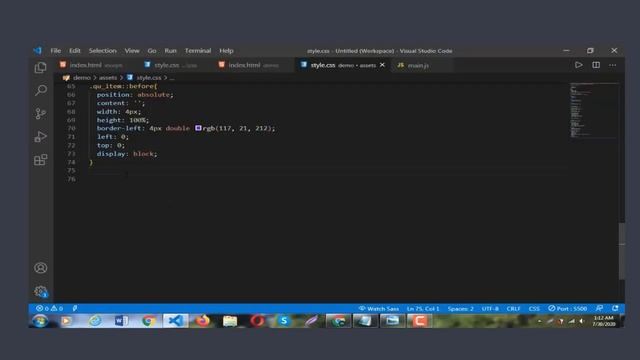
Task: Click Watch Sass in status bar
Action: pos(378,309)
